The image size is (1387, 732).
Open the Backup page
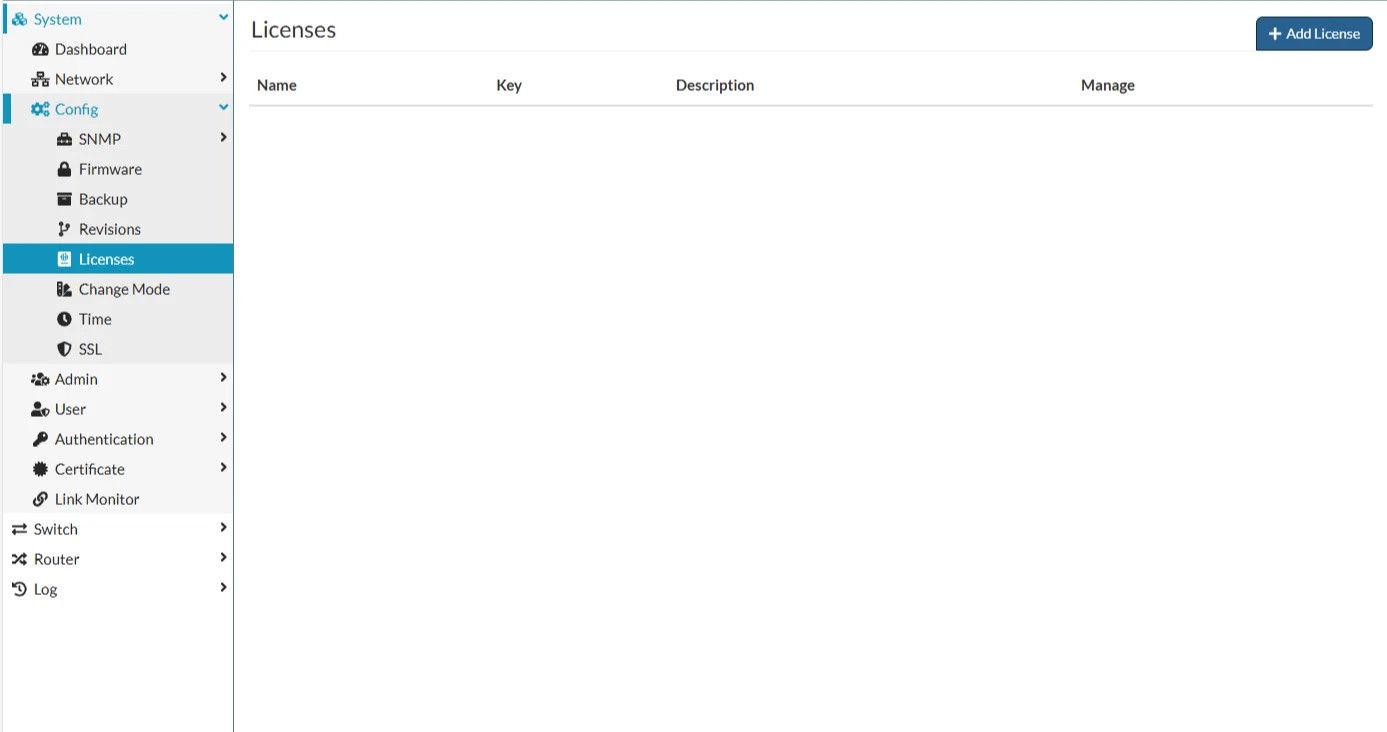coord(118,199)
